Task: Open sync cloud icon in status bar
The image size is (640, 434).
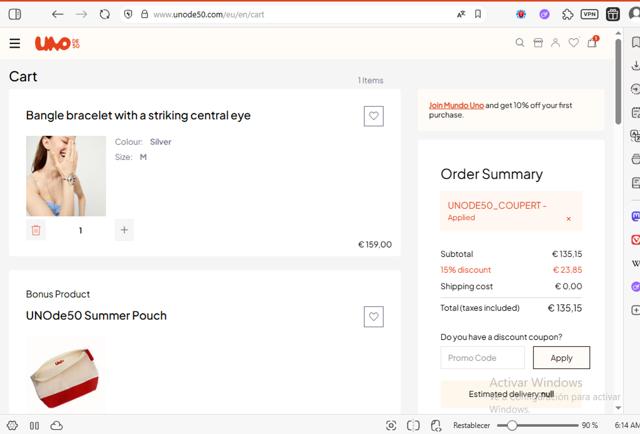Action: tap(56, 425)
